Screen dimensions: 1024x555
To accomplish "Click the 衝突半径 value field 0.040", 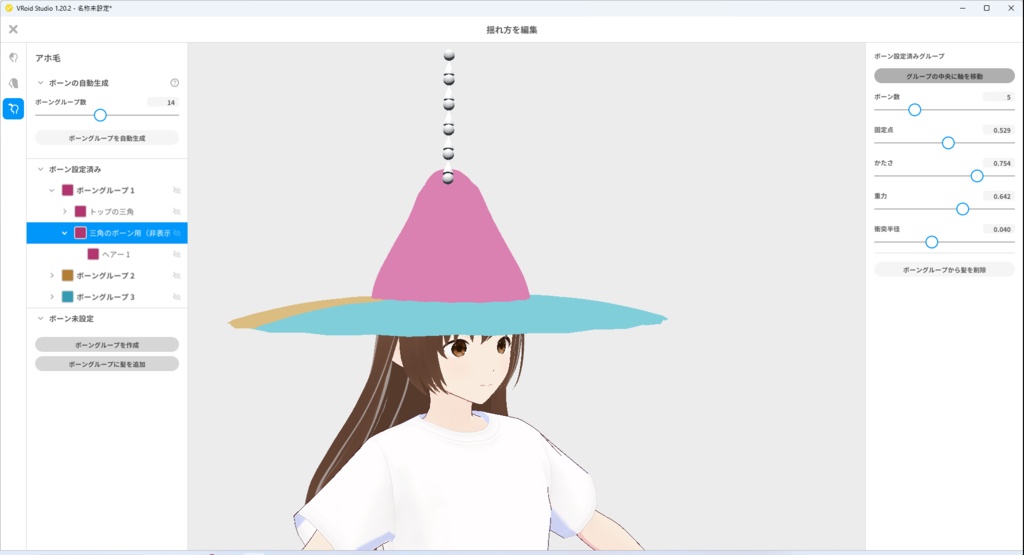I will pyautogui.click(x=999, y=230).
